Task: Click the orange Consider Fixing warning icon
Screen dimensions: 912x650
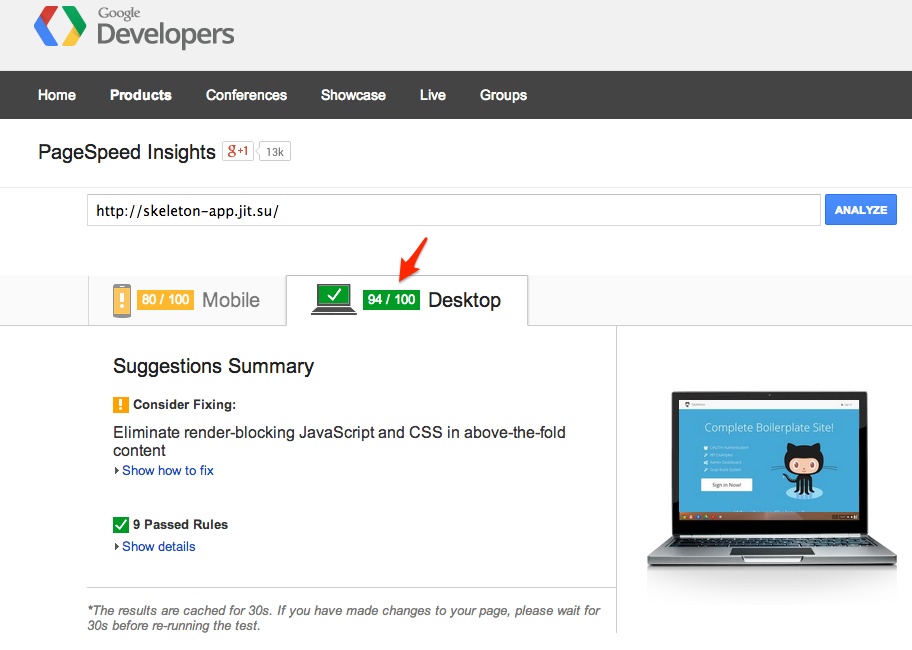Action: point(120,405)
